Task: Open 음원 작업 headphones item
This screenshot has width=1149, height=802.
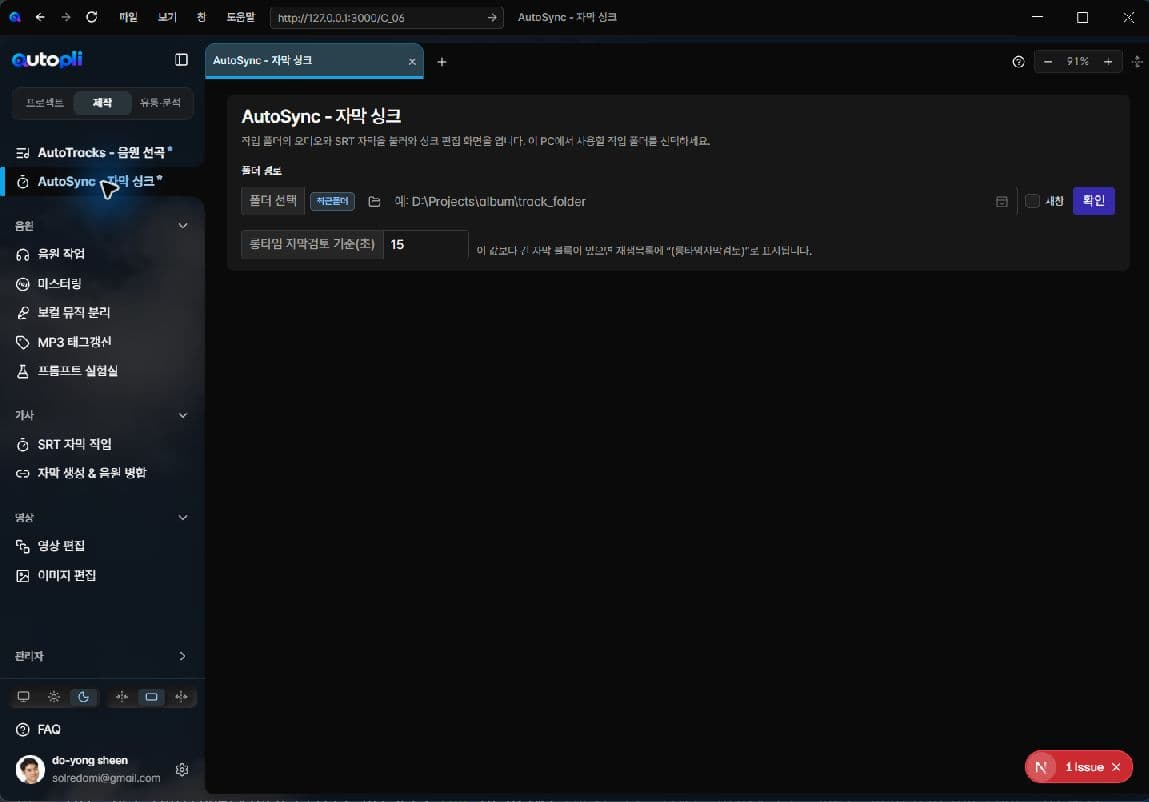Action: (103, 254)
